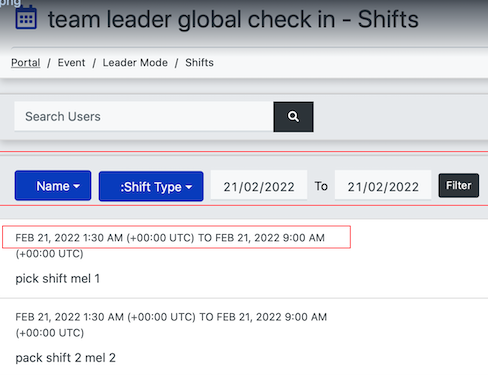488x375 pixels.
Task: Expand the Name dropdown
Action: (x=53, y=186)
